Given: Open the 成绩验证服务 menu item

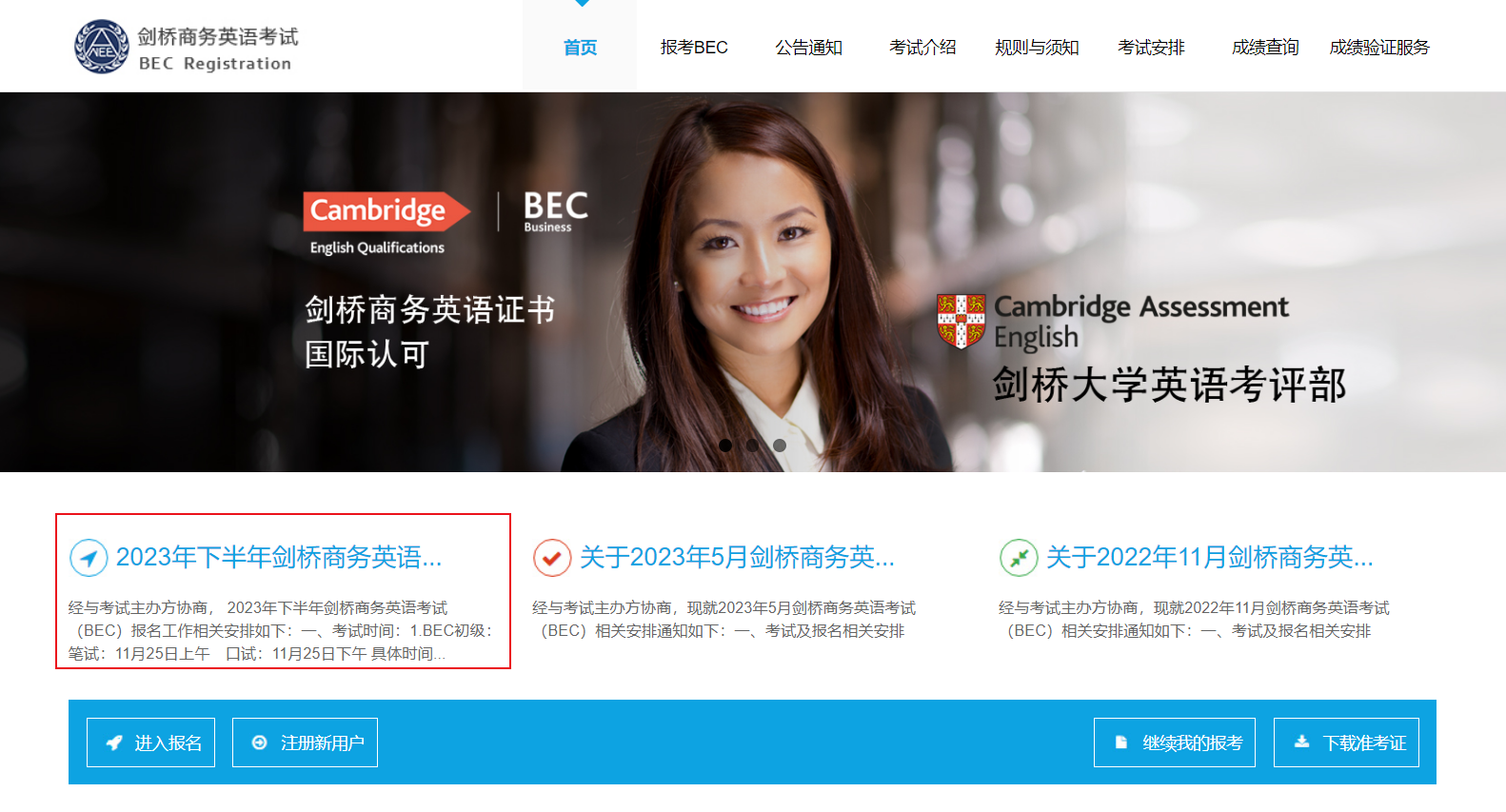Looking at the screenshot, I should coord(1379,48).
